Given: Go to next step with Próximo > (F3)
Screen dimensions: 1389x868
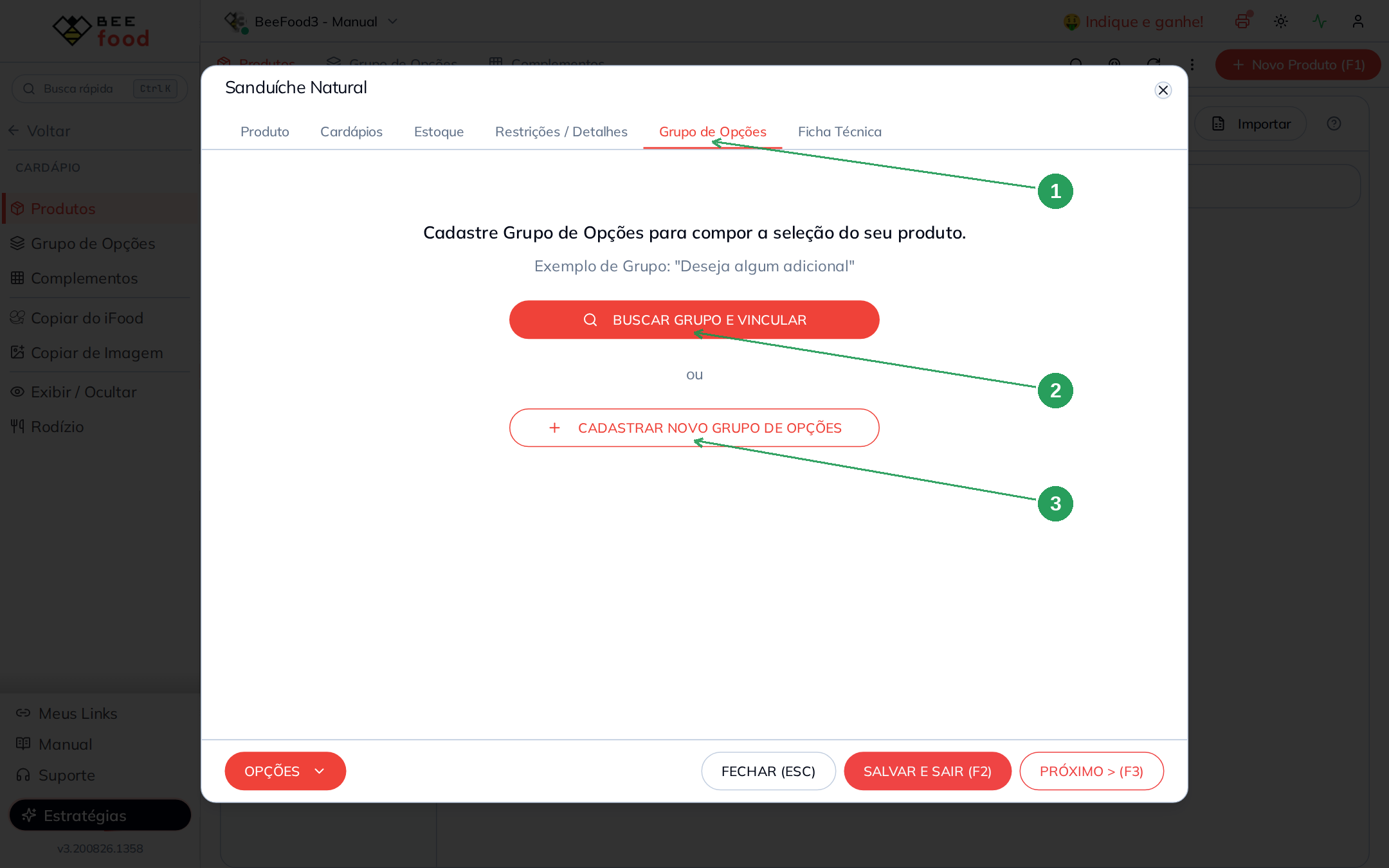Looking at the screenshot, I should pos(1091,771).
